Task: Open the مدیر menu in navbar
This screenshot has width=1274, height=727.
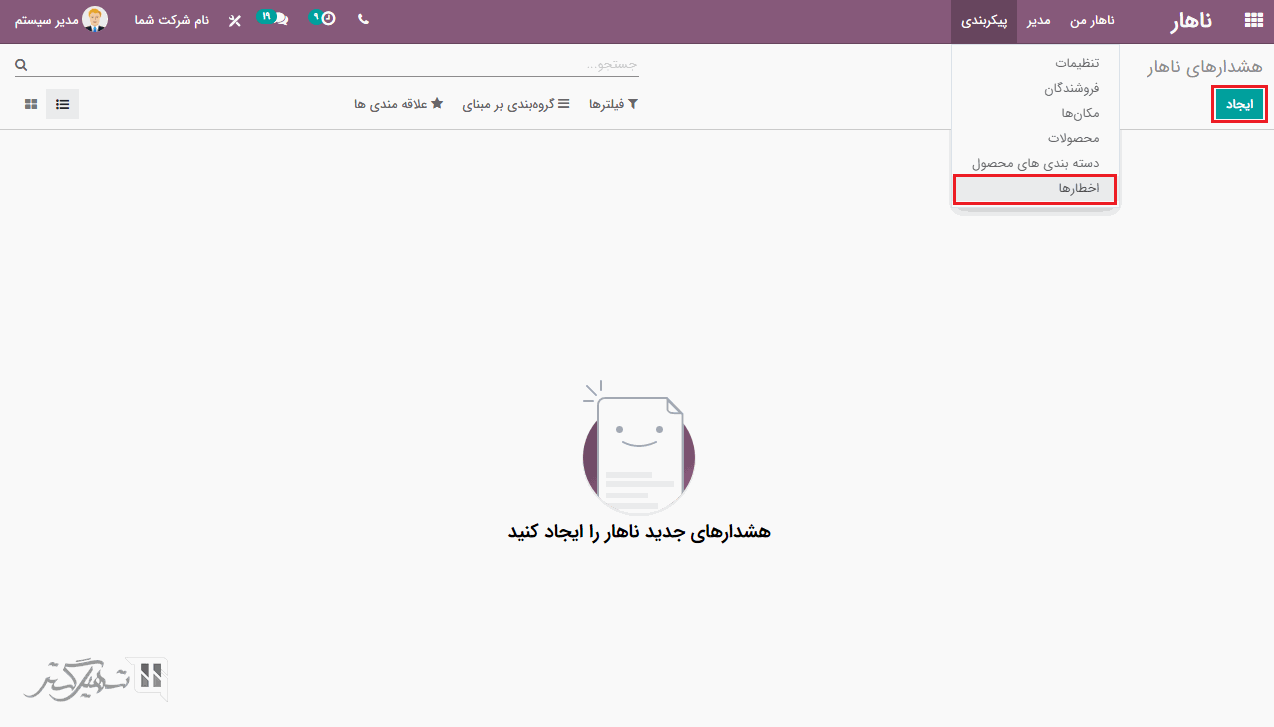Action: tap(1038, 21)
